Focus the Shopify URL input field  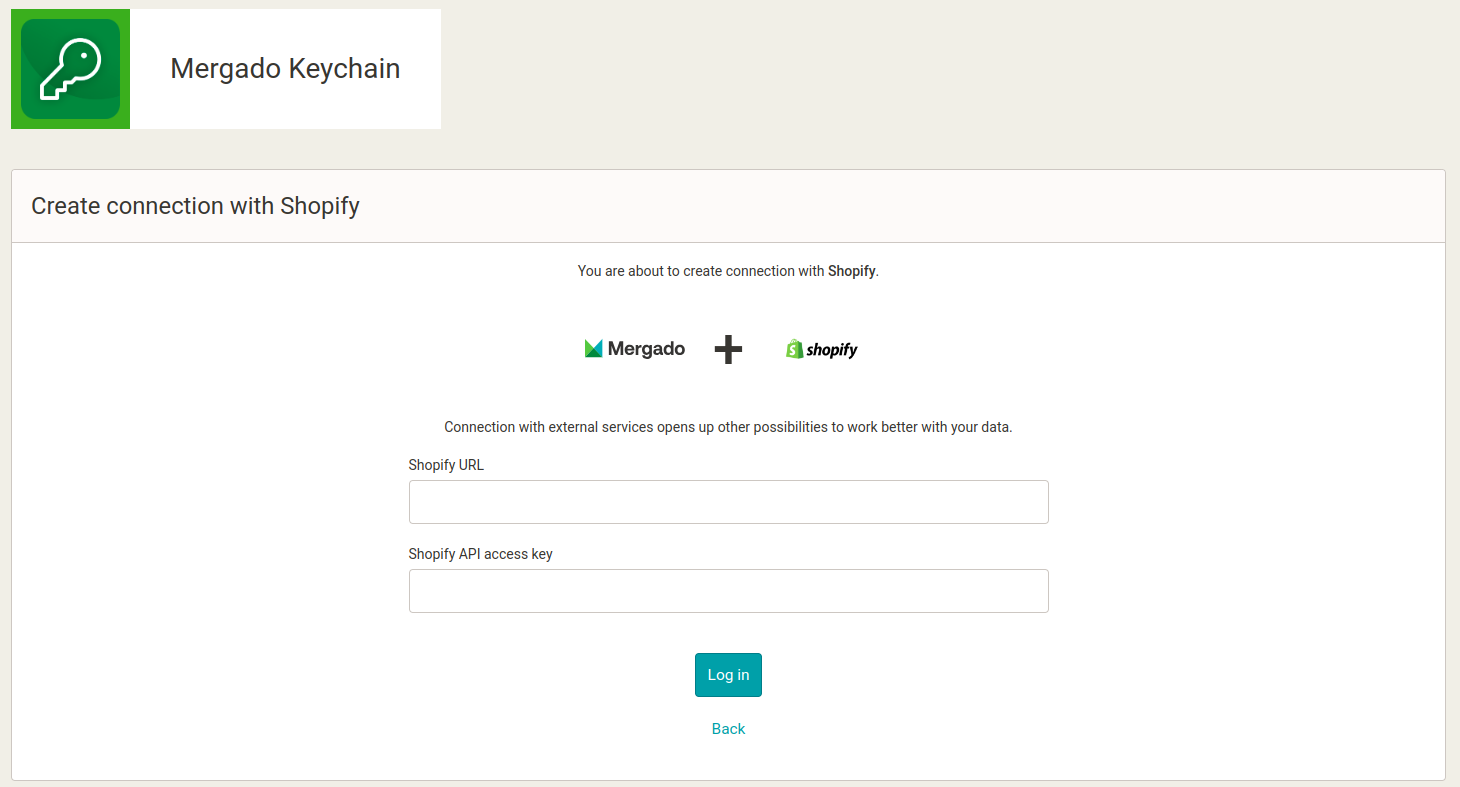click(728, 502)
